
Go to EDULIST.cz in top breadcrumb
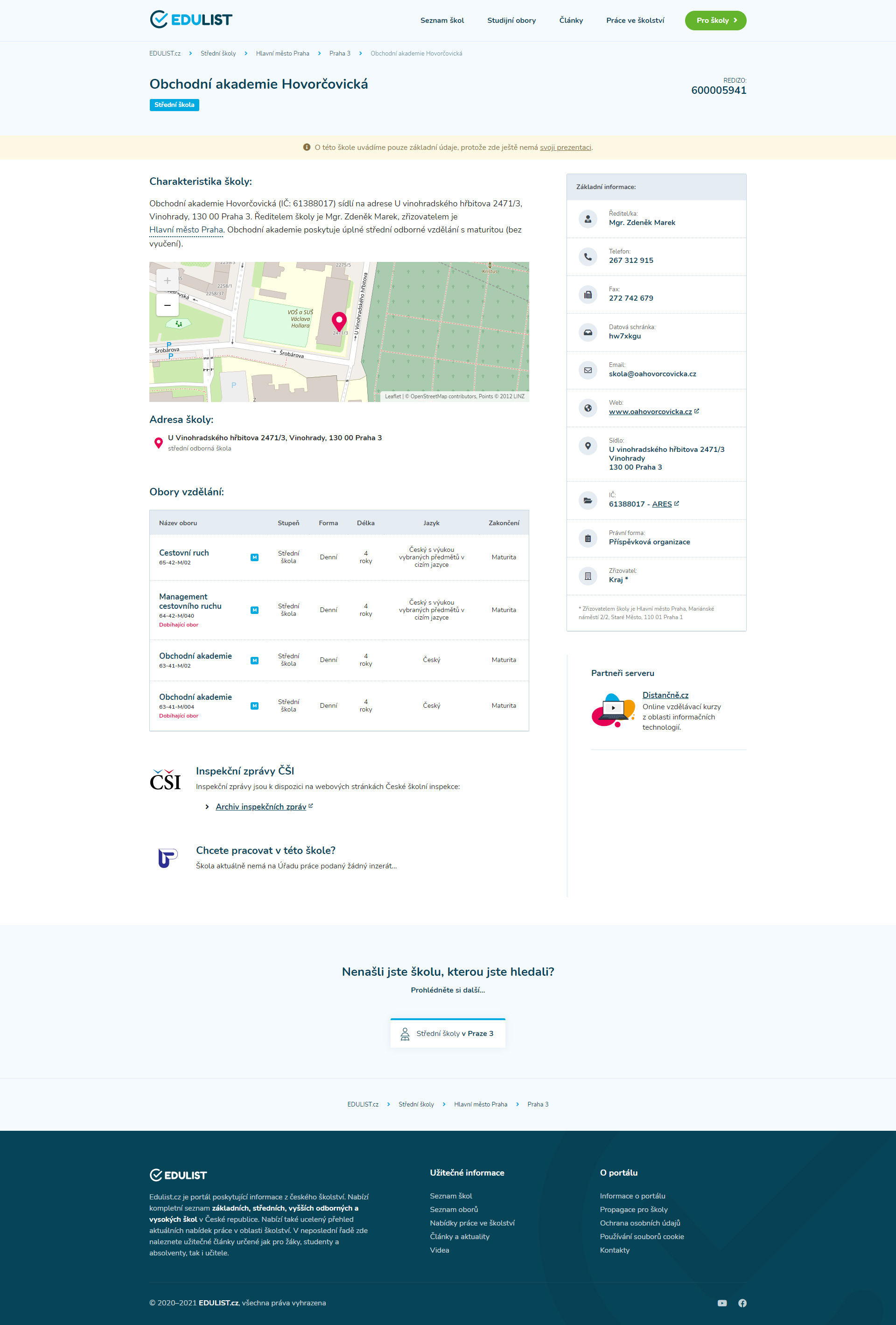pos(165,54)
